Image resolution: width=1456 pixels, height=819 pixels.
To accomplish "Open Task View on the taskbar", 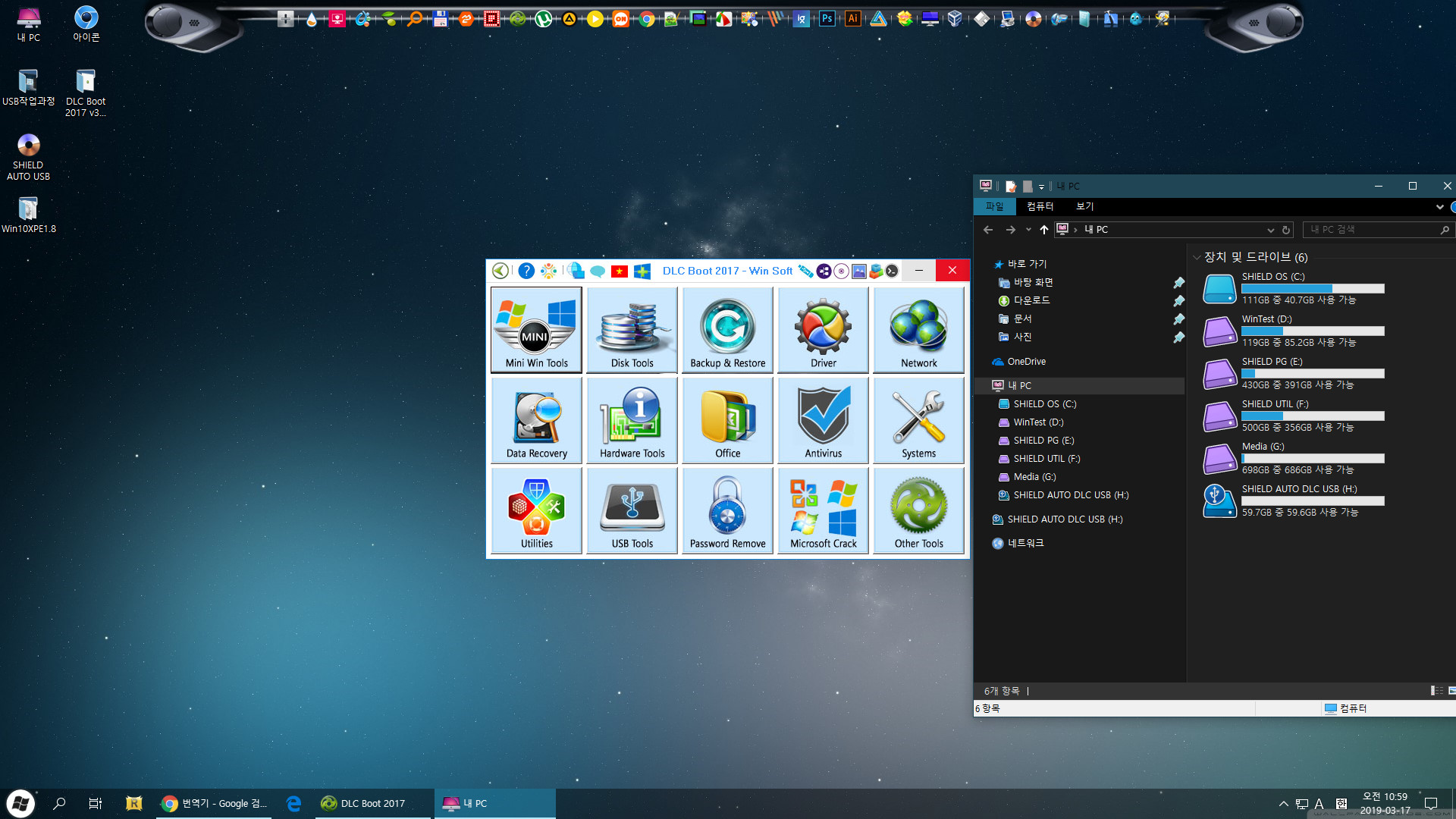I will point(95,804).
